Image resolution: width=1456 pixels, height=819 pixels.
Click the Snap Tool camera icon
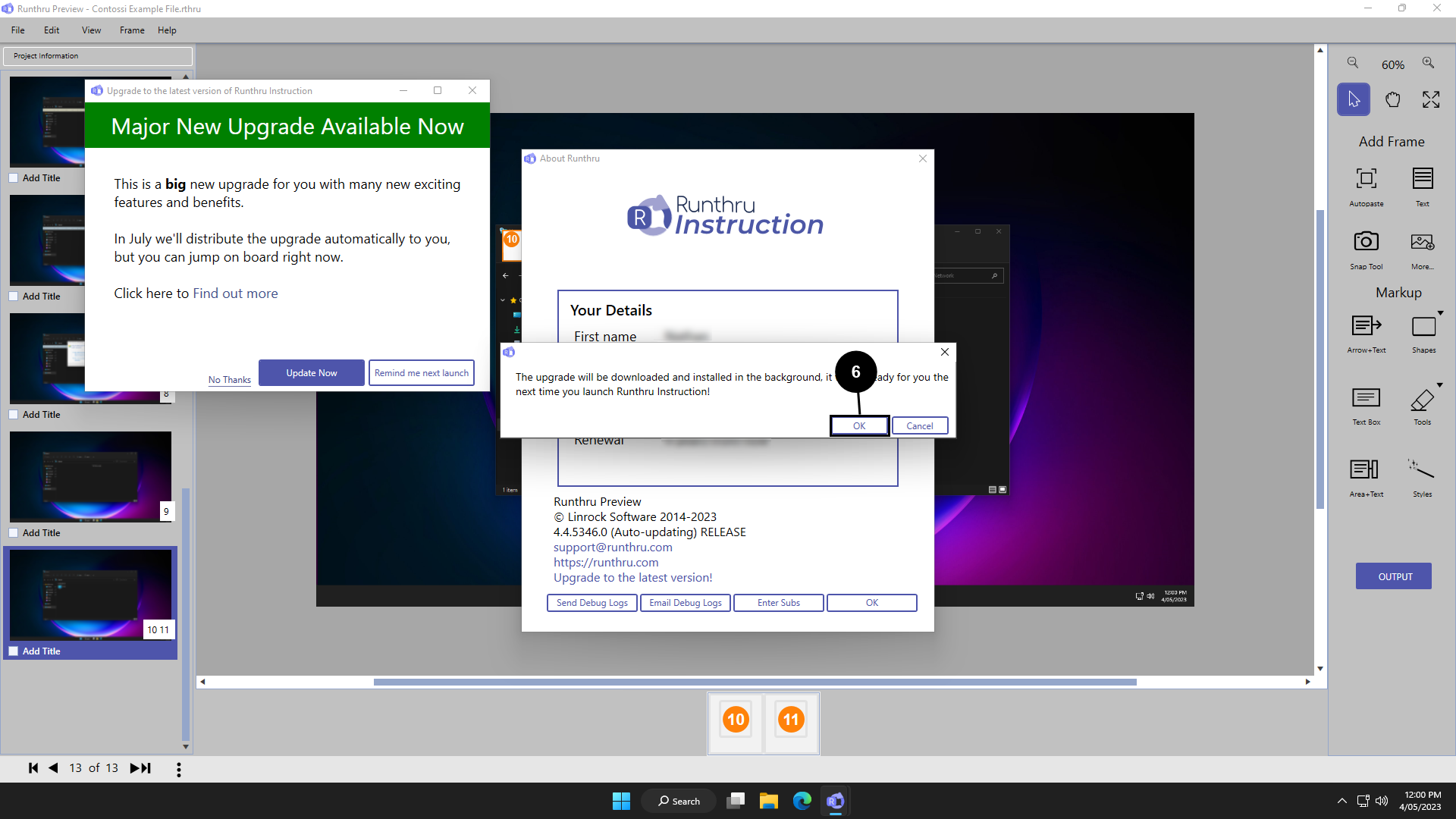click(1366, 242)
